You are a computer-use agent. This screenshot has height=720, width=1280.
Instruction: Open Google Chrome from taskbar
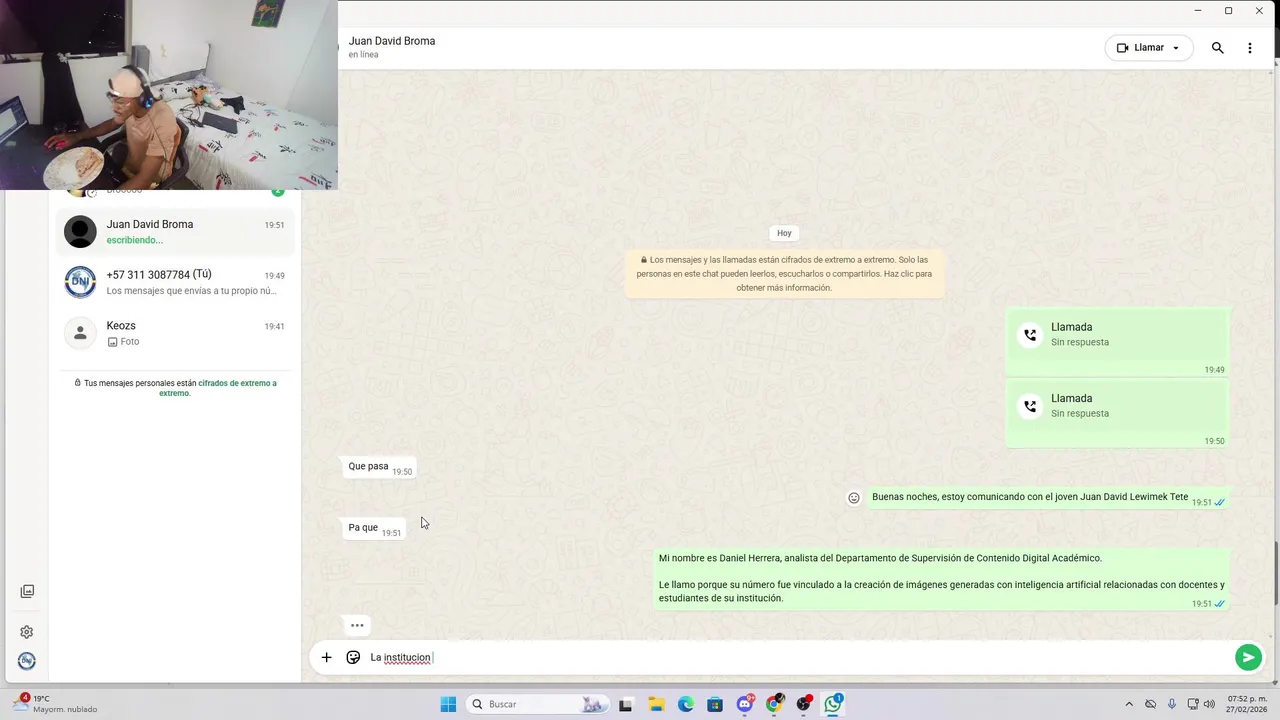click(774, 704)
